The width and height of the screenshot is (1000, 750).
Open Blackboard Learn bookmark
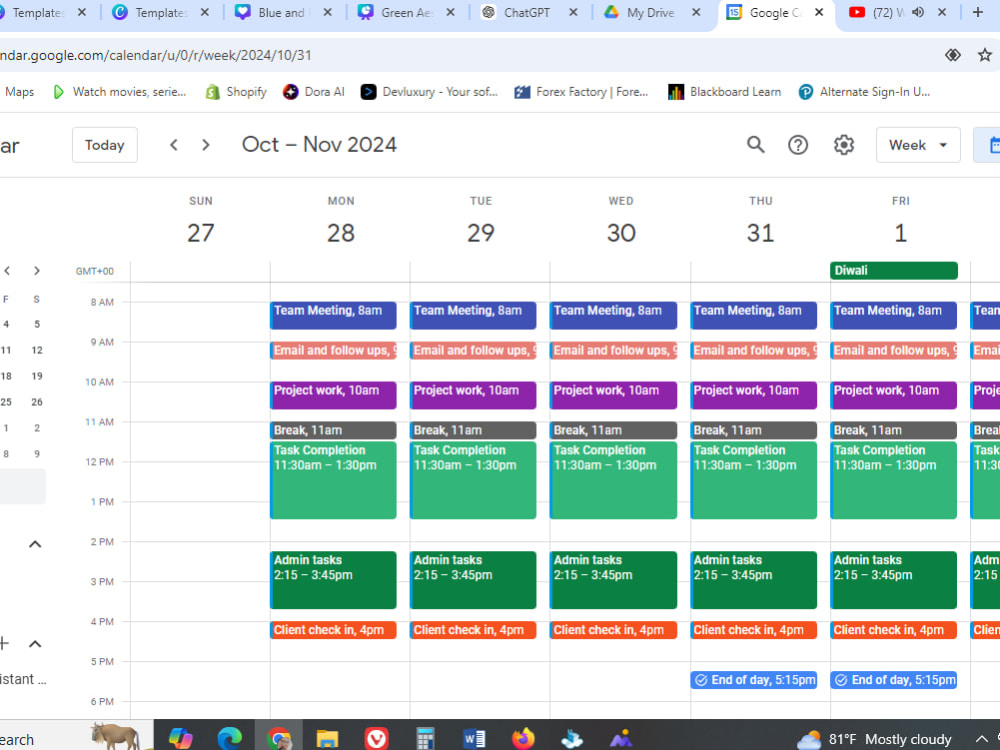pyautogui.click(x=724, y=92)
